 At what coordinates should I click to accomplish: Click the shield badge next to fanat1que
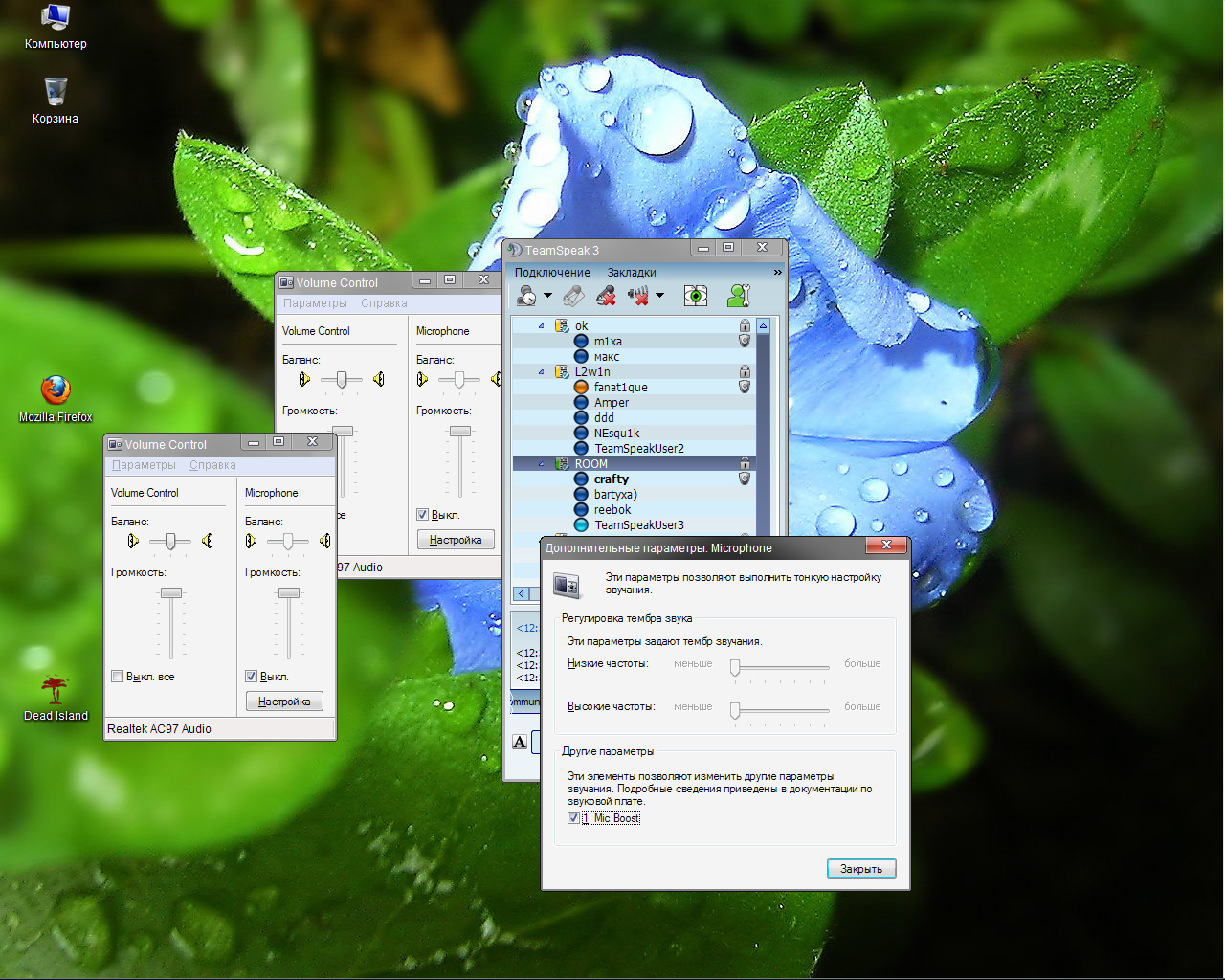click(x=745, y=387)
